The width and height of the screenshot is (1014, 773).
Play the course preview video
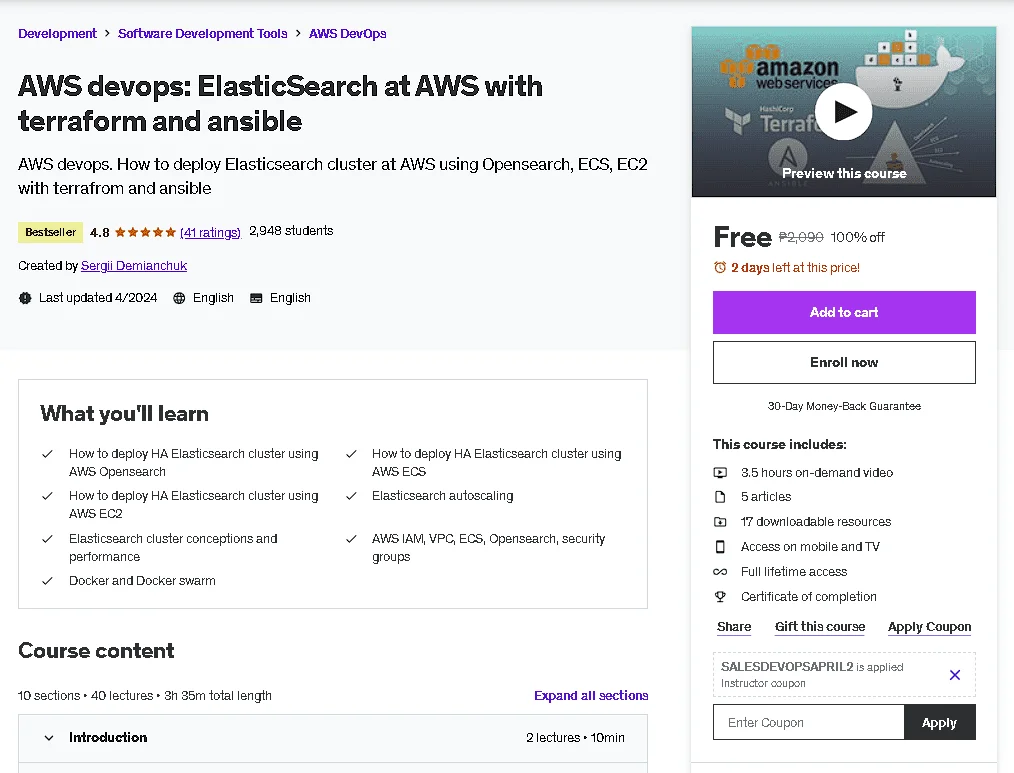[843, 111]
